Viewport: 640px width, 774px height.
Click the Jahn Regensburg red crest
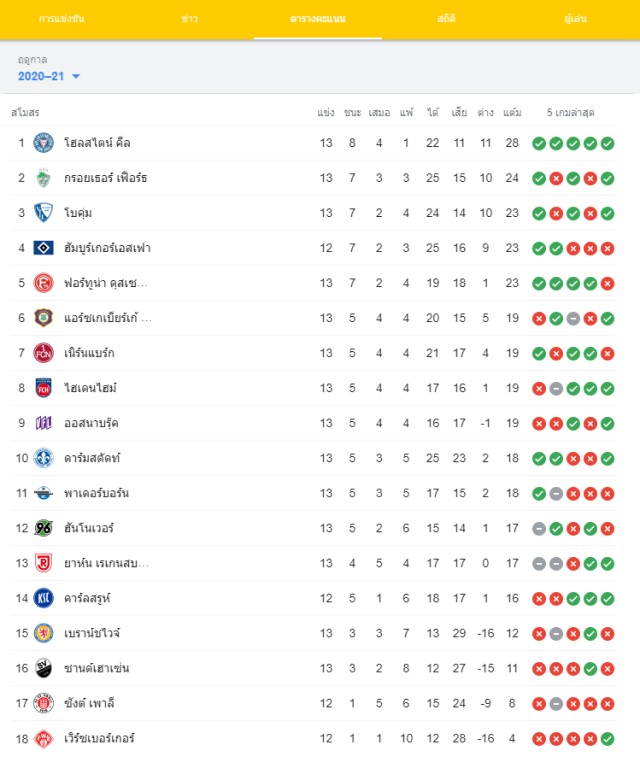[43, 563]
